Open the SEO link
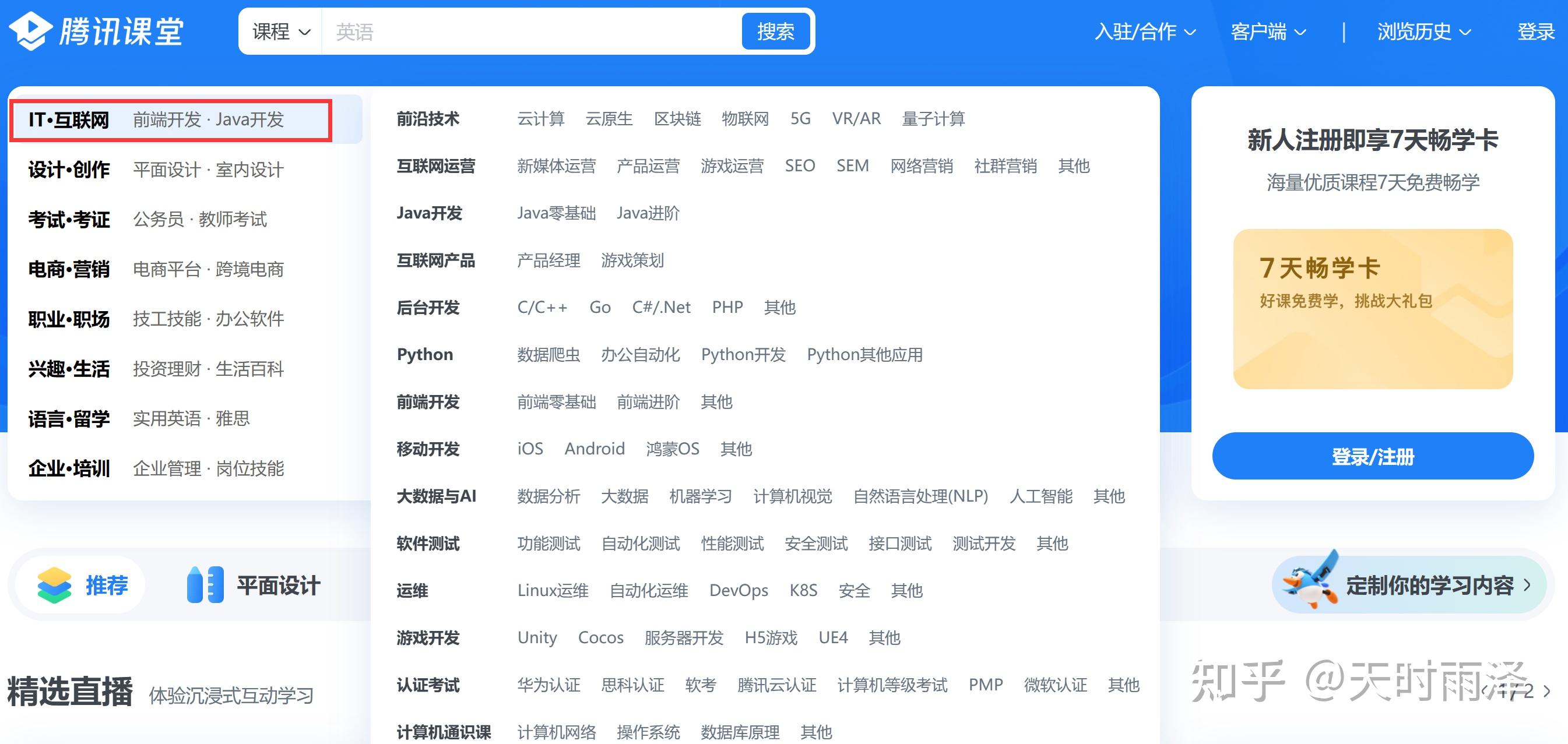The width and height of the screenshot is (1568, 744). [800, 166]
